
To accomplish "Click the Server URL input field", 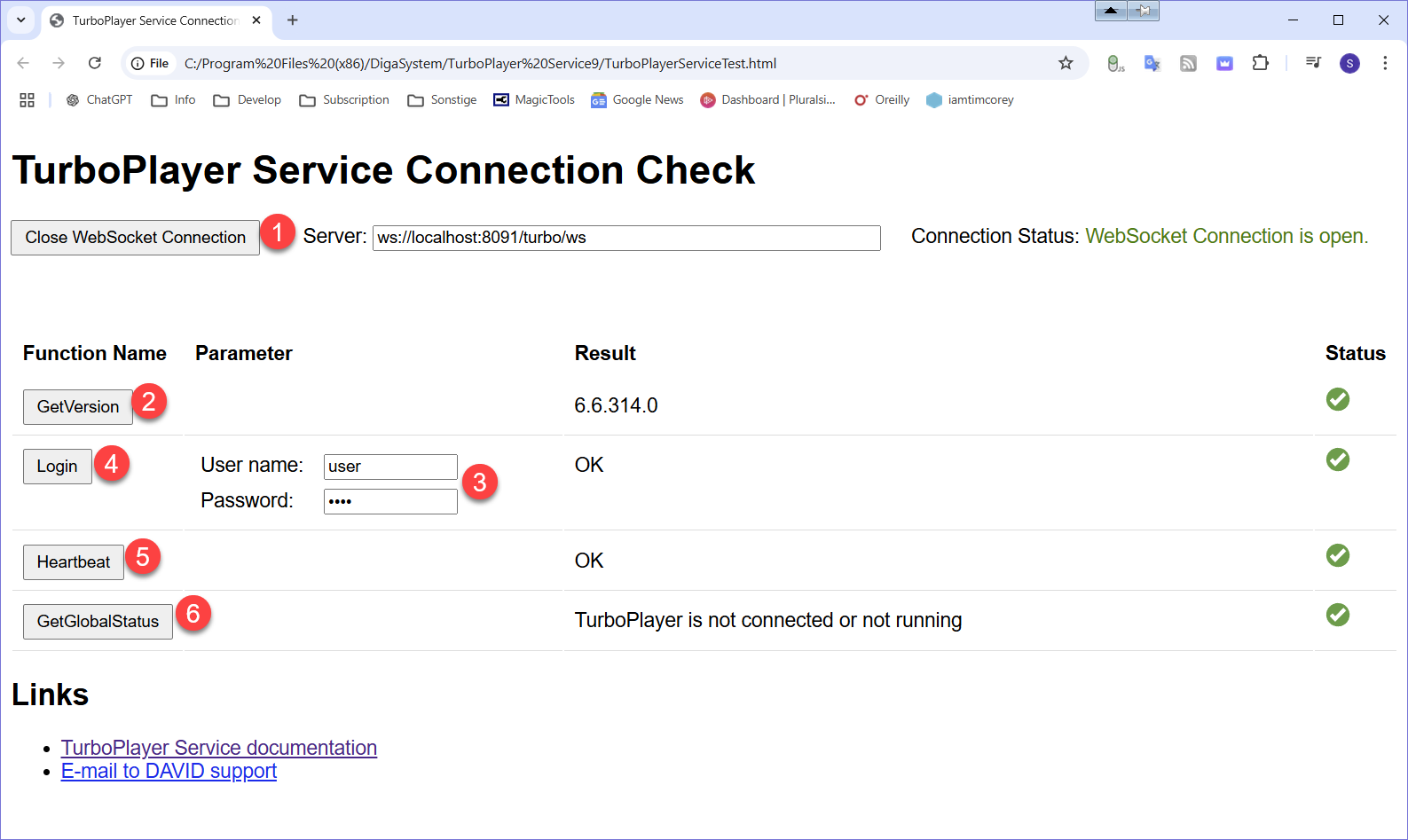I will click(x=625, y=238).
